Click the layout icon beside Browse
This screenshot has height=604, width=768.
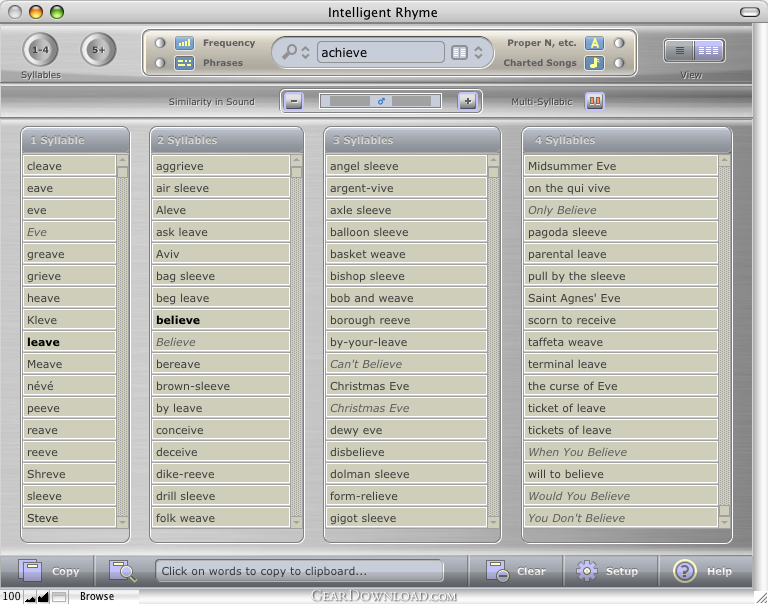coord(59,597)
